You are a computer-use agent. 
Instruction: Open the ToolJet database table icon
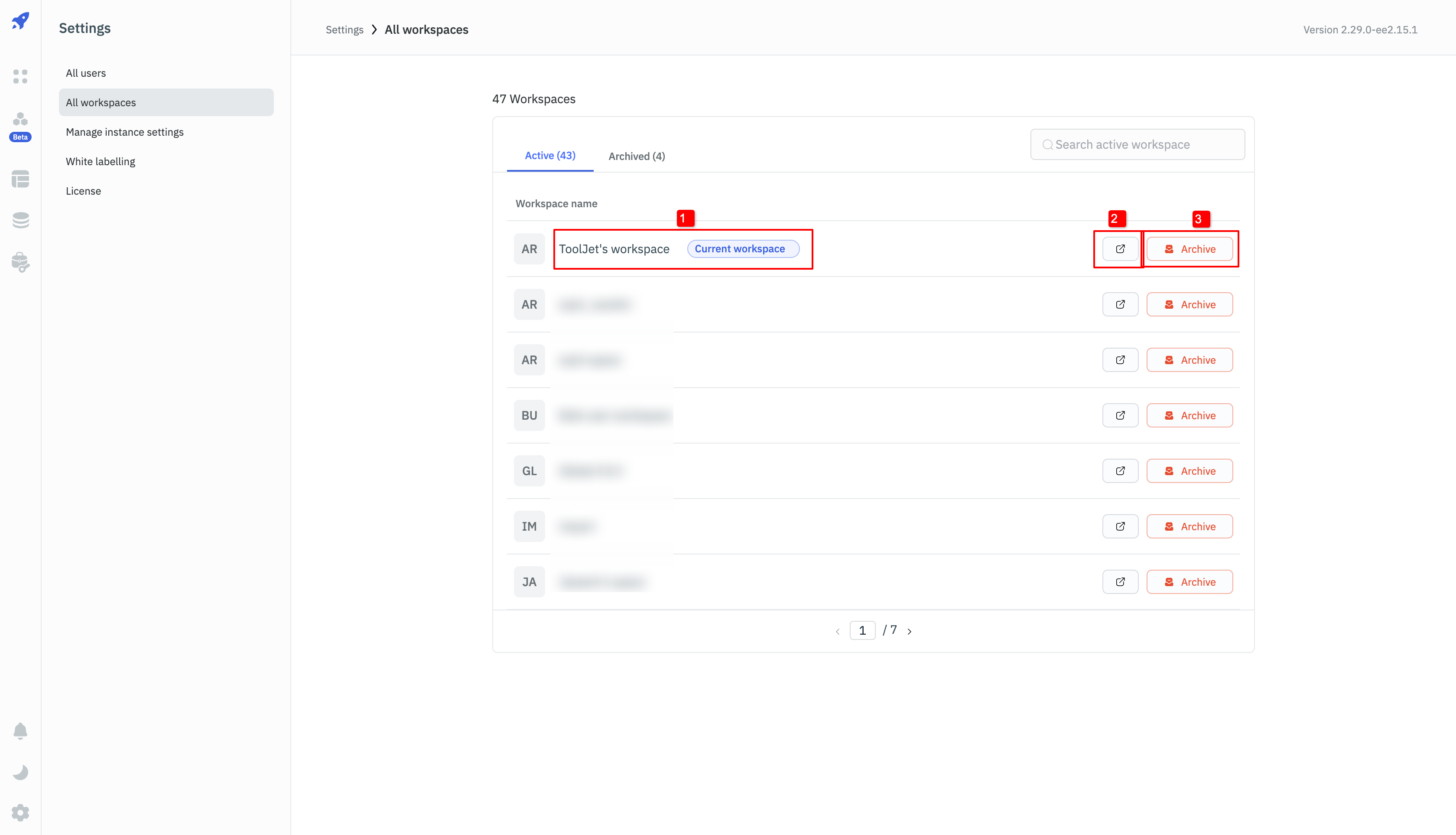[21, 179]
